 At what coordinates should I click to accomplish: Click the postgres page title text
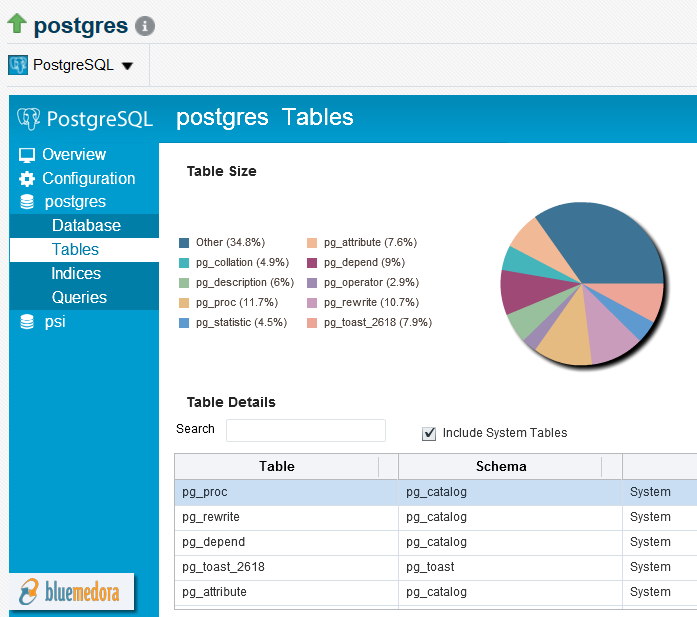coord(81,26)
